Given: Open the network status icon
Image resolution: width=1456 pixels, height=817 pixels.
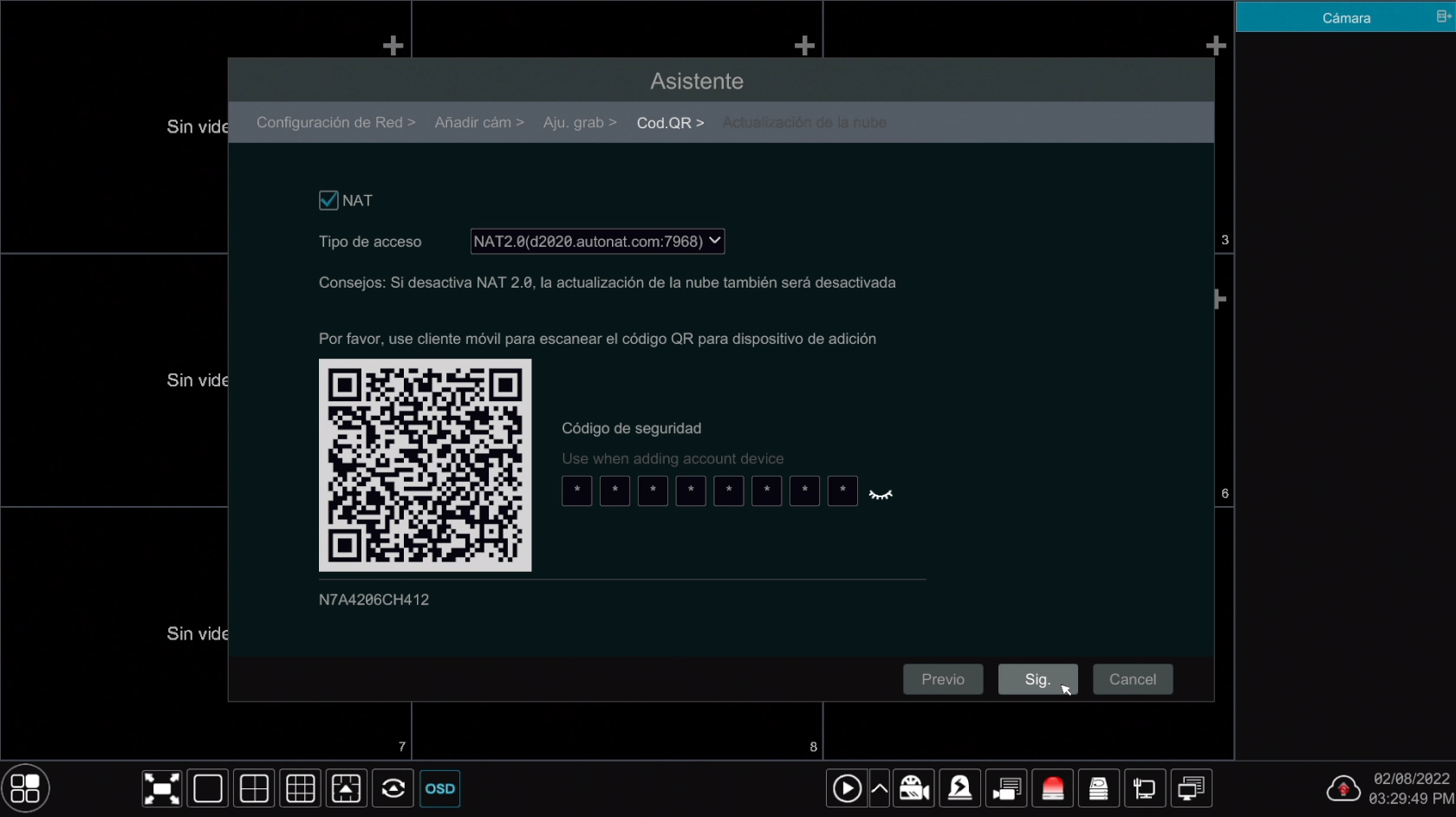Looking at the screenshot, I should [x=1145, y=788].
